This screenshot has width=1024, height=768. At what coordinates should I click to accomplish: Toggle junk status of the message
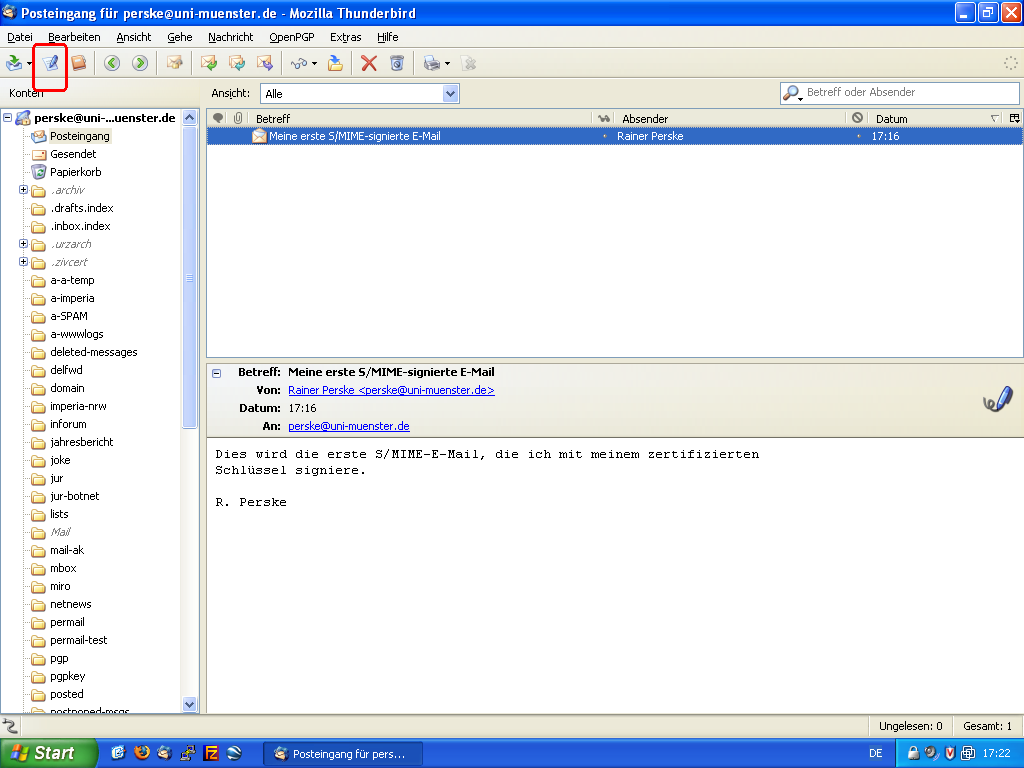[x=858, y=136]
